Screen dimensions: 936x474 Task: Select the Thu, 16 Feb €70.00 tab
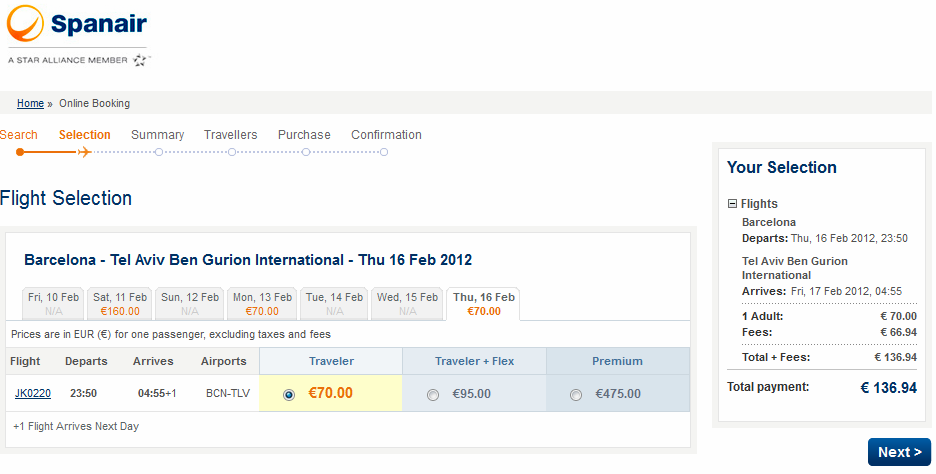(484, 304)
